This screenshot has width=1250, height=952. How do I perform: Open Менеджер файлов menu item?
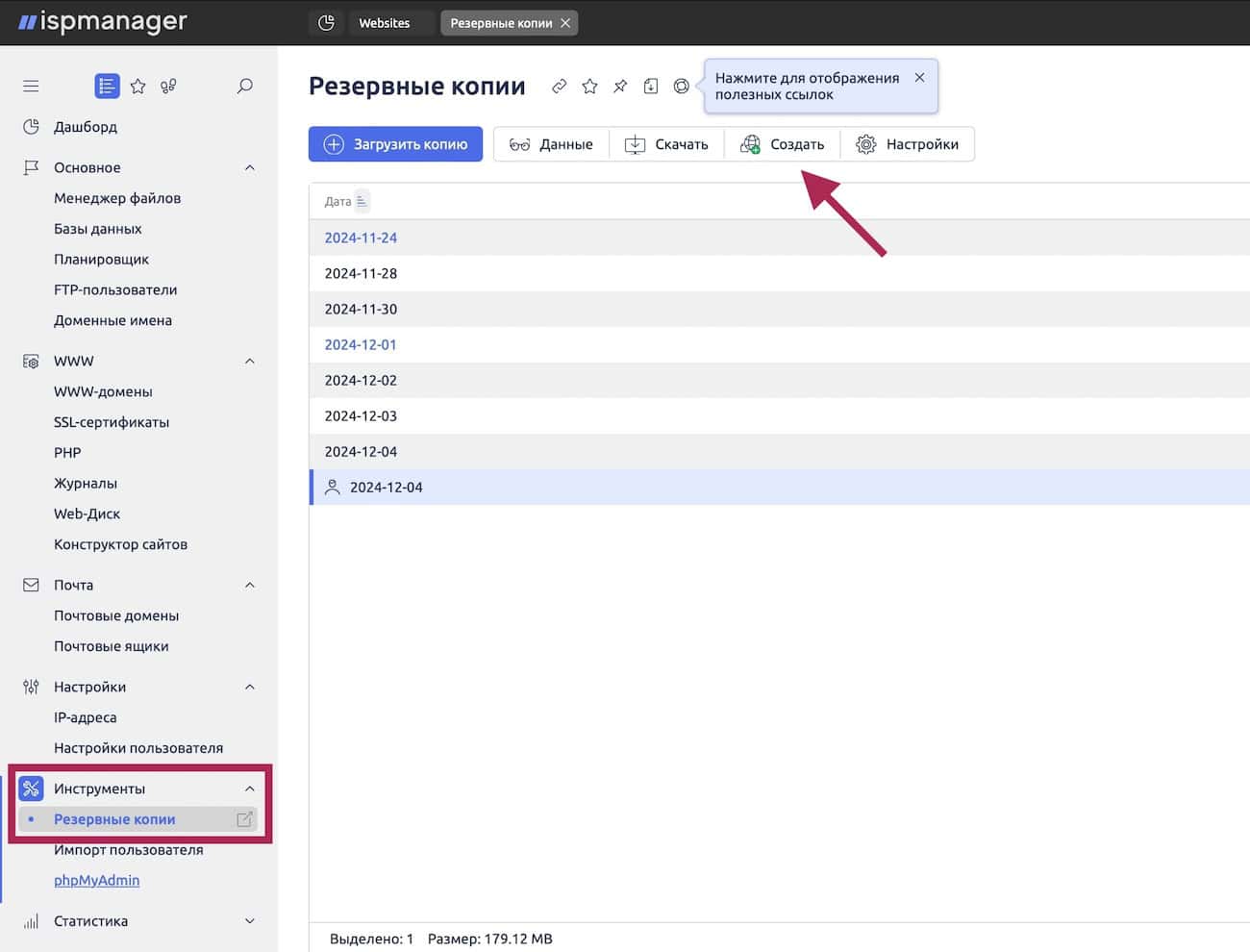(x=117, y=198)
